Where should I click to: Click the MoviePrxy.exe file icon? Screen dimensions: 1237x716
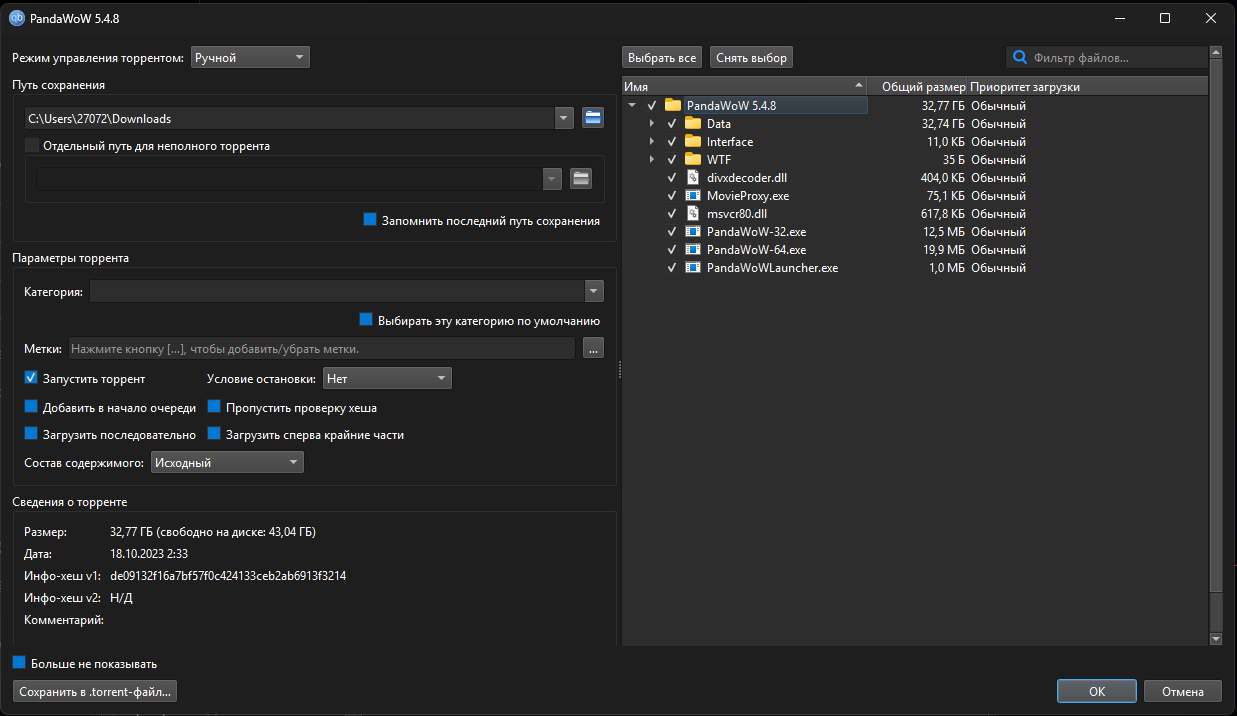694,196
